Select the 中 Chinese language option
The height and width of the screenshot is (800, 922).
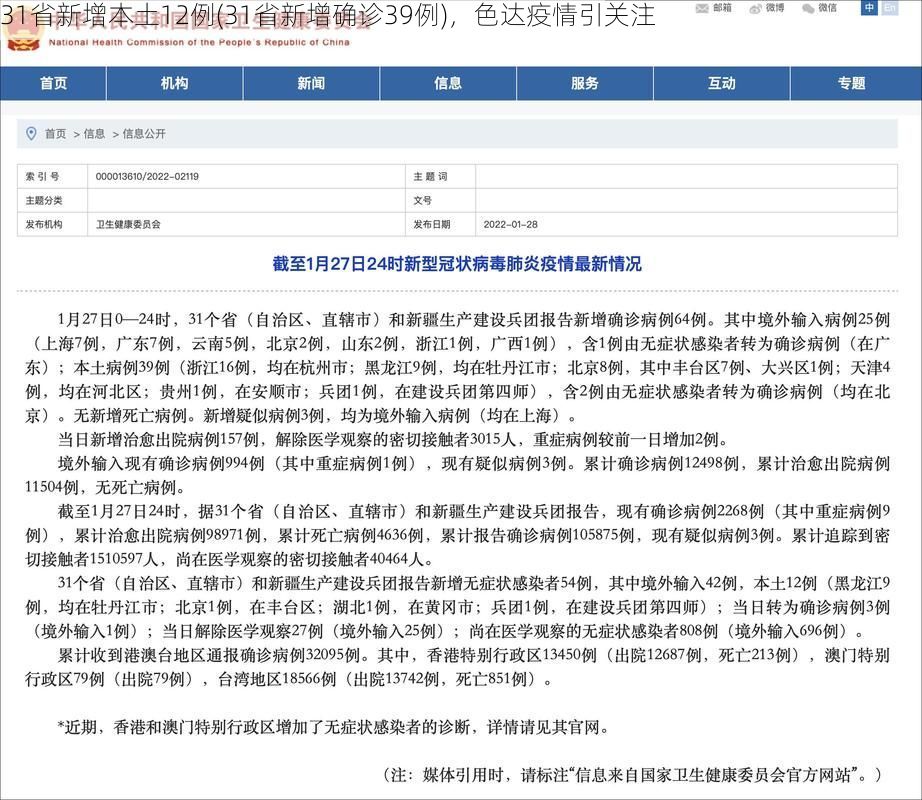(869, 8)
